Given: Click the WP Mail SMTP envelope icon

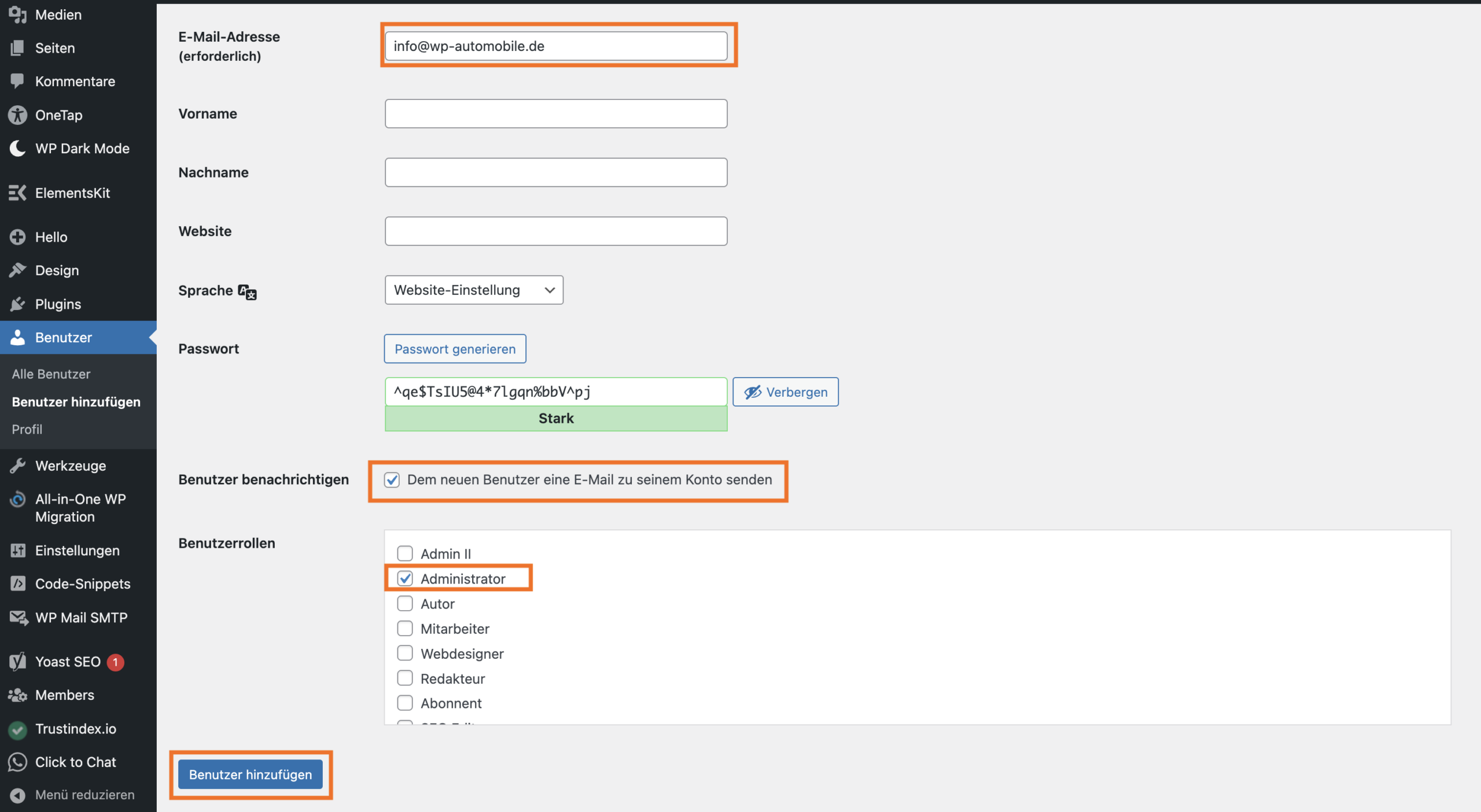Looking at the screenshot, I should coord(19,618).
